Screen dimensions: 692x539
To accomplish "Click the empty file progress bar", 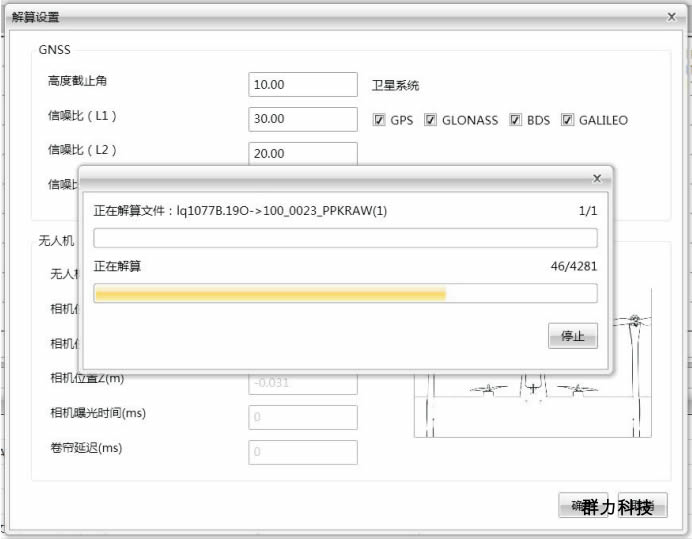I will tap(345, 238).
